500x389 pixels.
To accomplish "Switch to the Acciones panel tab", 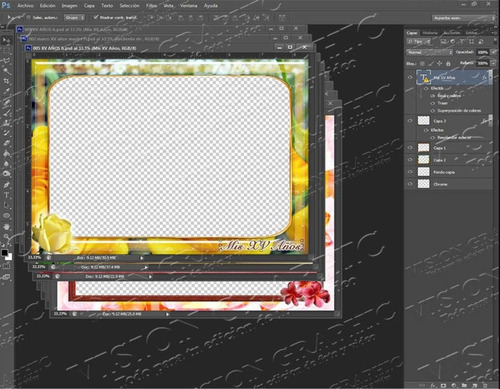I will click(x=452, y=33).
